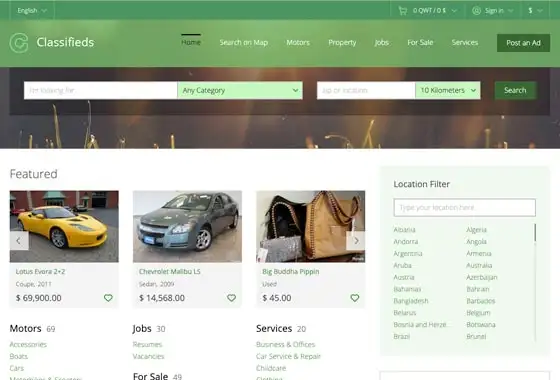This screenshot has width=560, height=380.
Task: Open the Lotus Evora 2+2 title link
Action: coord(40,271)
